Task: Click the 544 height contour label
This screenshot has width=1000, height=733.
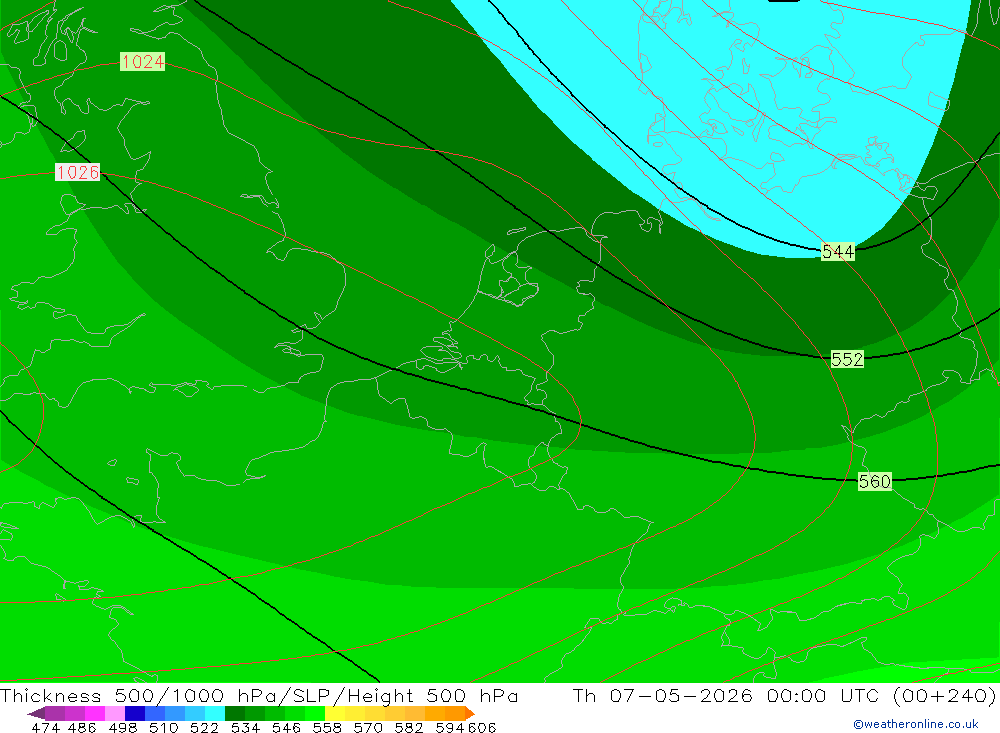Action: click(838, 252)
